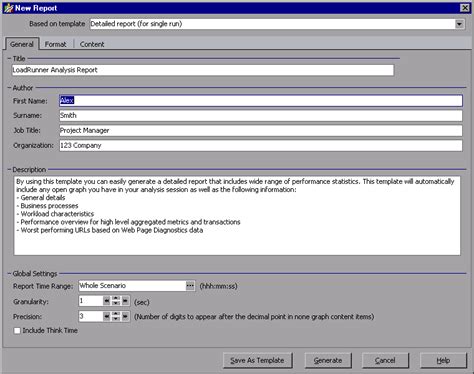
Task: Increase Precision with the up spinner
Action: [116, 314]
